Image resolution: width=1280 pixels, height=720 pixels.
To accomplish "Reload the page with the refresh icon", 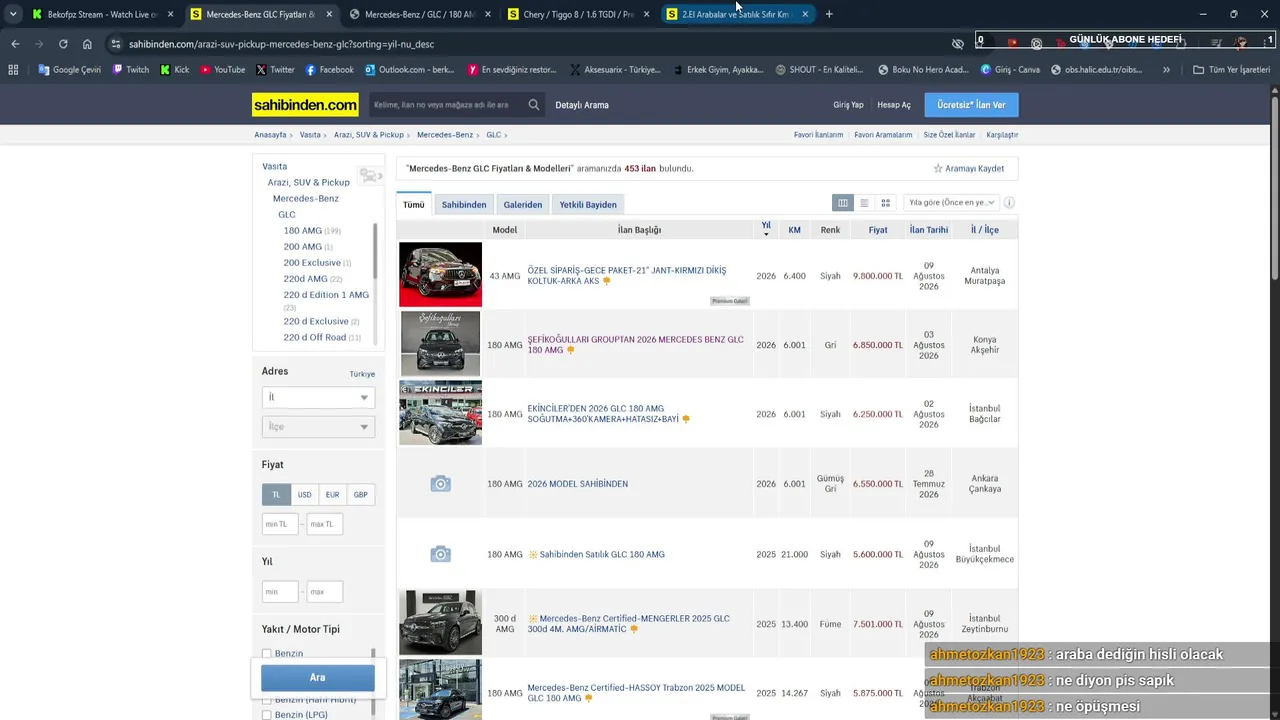I will pos(63,44).
